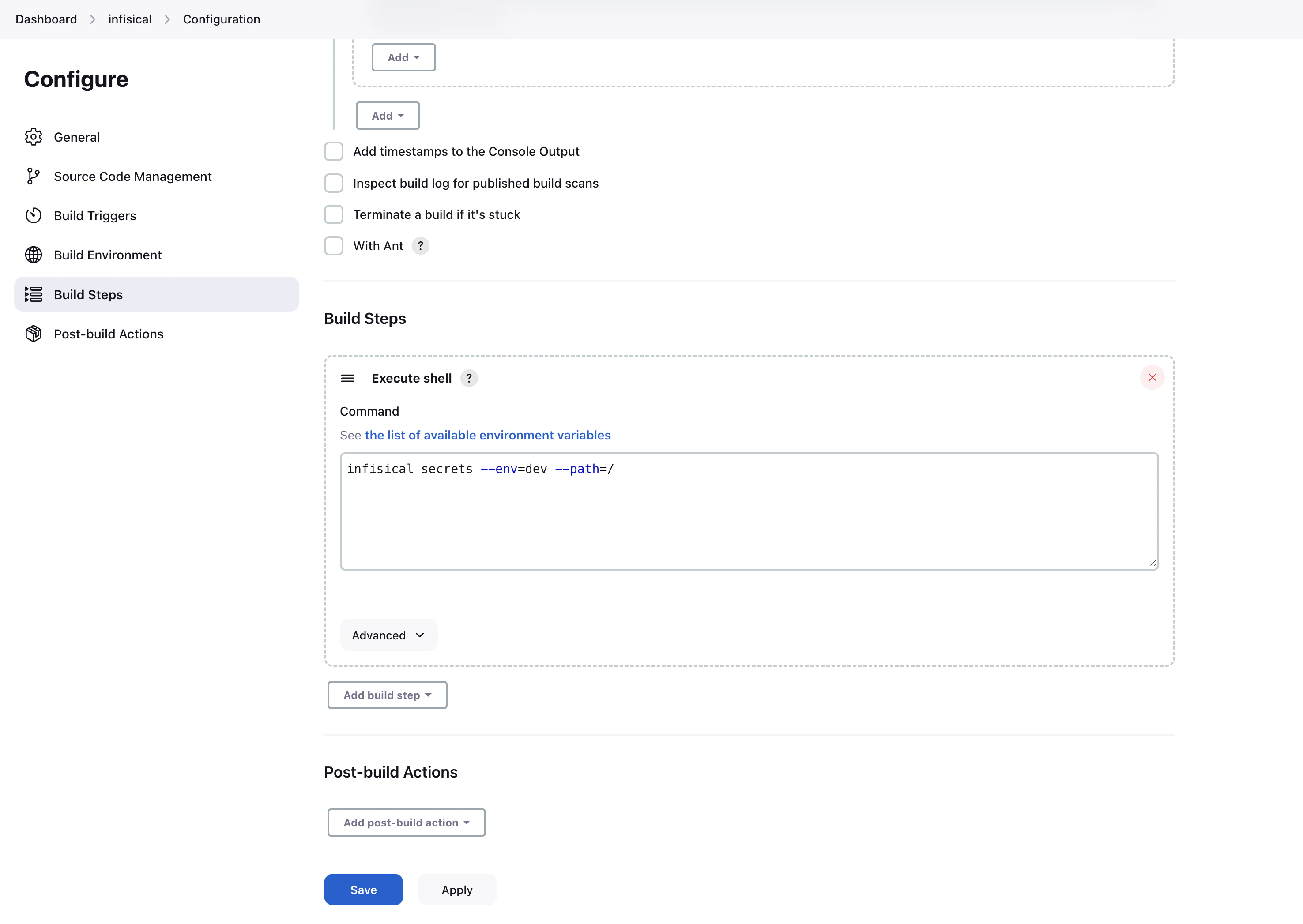Click the breadcrumb chevron after infisical
This screenshot has width=1303, height=924.
pyautogui.click(x=167, y=19)
